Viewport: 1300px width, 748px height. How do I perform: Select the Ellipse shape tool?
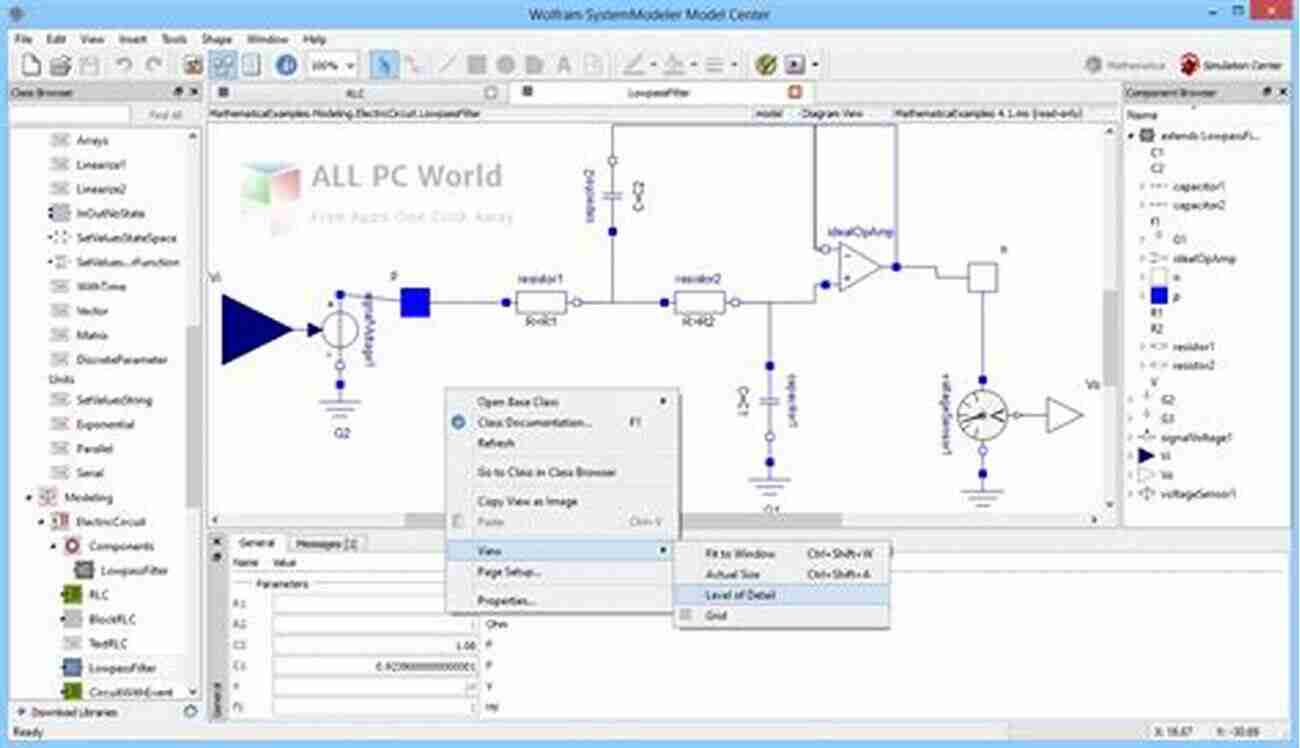[x=506, y=66]
